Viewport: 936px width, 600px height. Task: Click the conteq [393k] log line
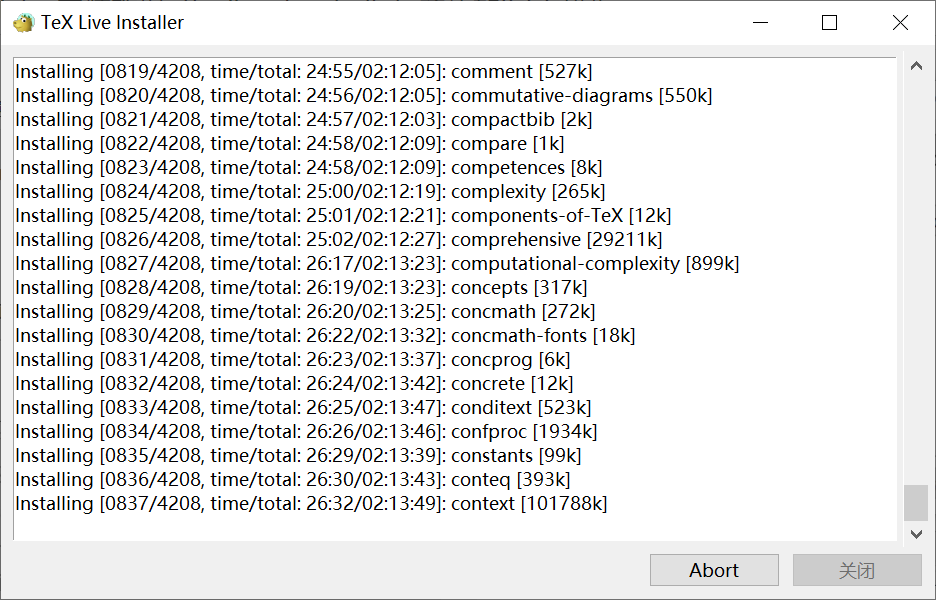pyautogui.click(x=293, y=479)
